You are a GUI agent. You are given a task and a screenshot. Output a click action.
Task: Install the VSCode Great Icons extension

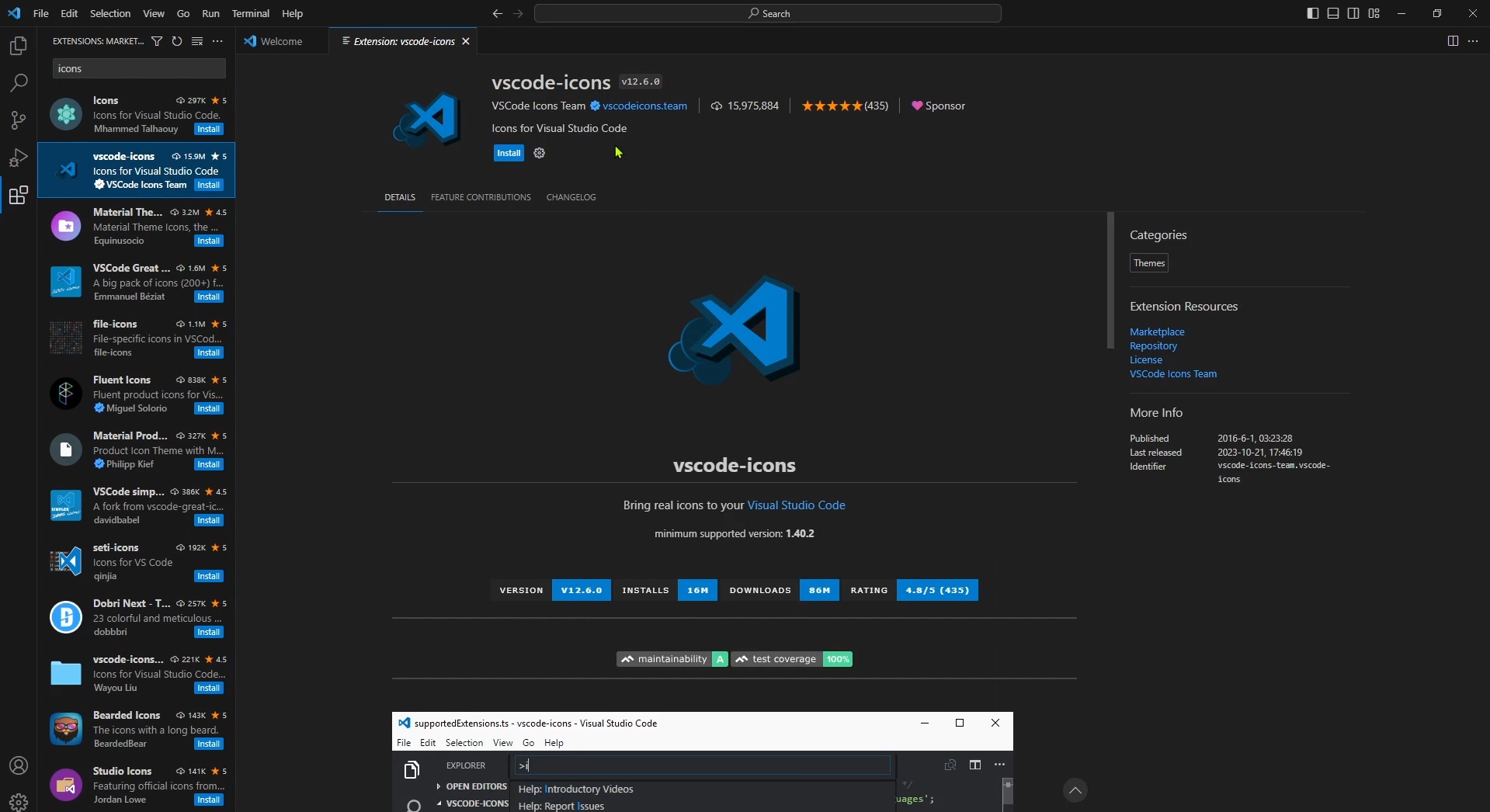[209, 297]
